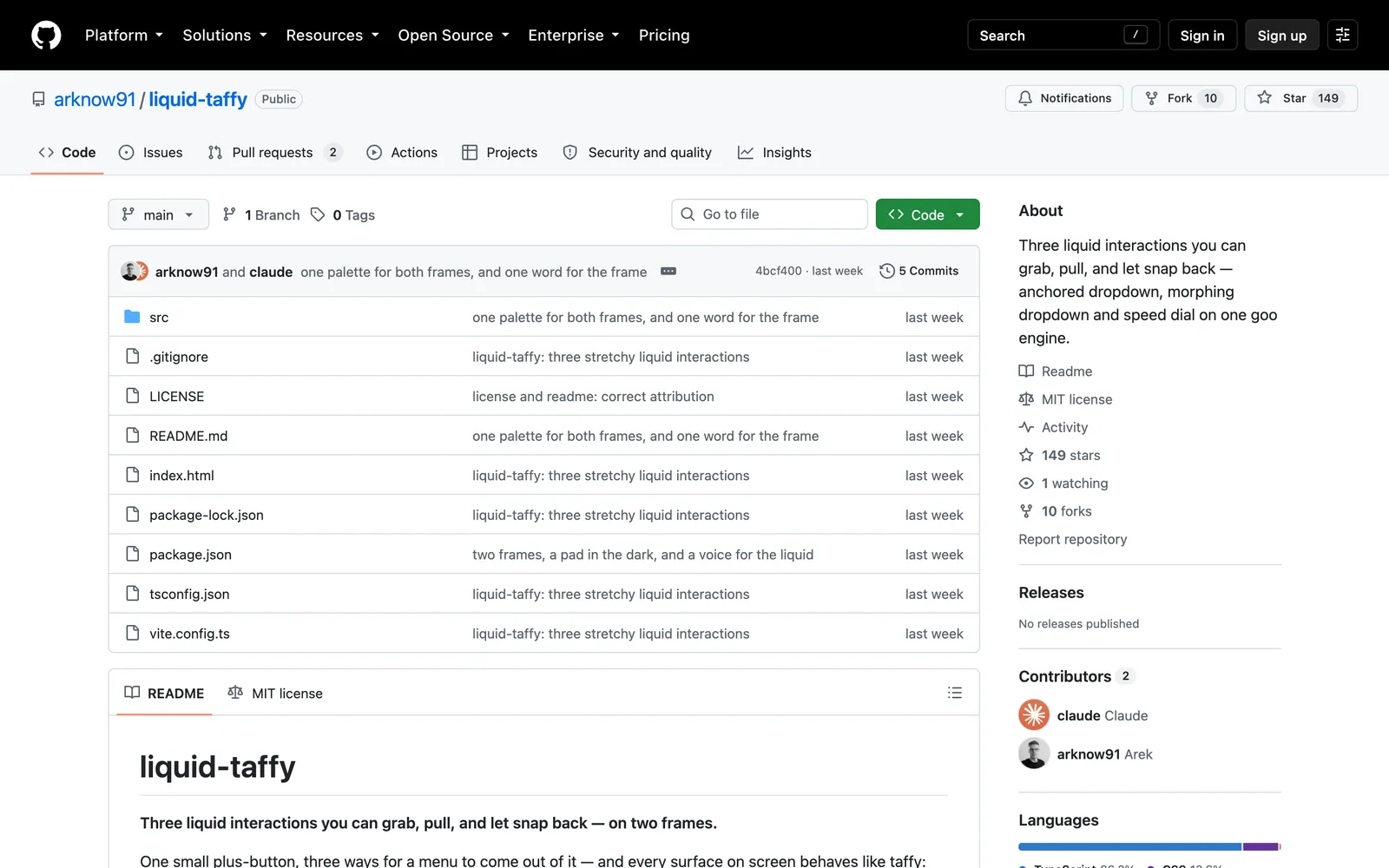Open Notifications for this repo
Viewport: 1389px width, 868px height.
pos(1064,98)
